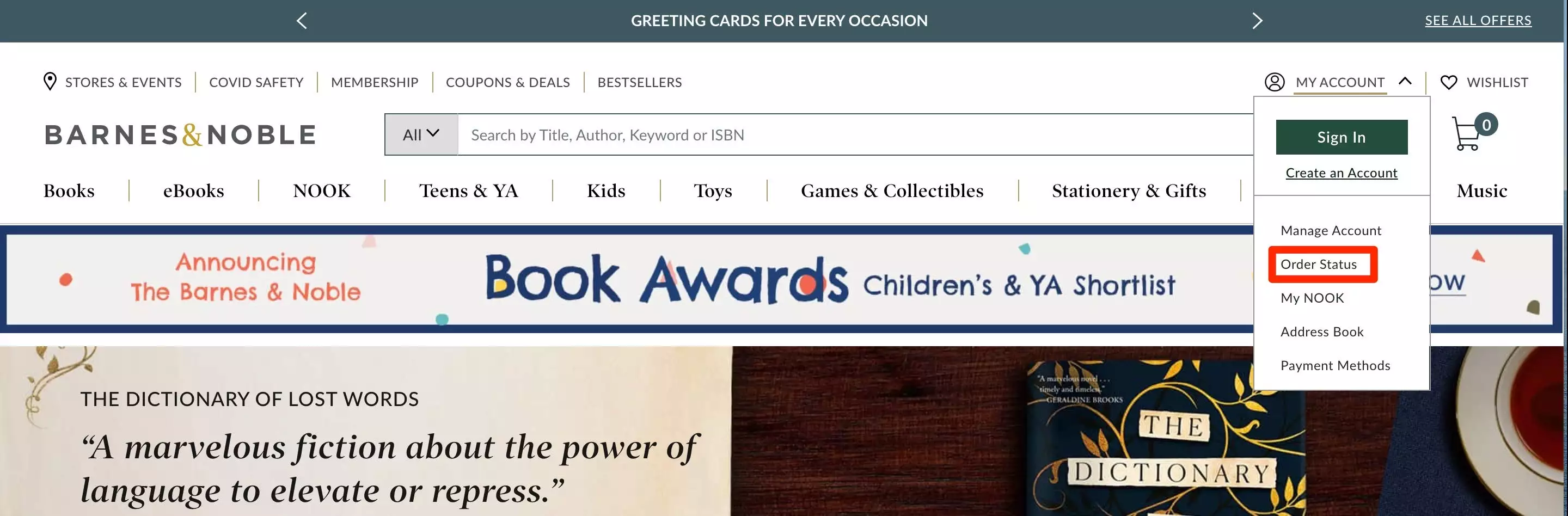Click the Wishlist heart icon

pyautogui.click(x=1449, y=82)
